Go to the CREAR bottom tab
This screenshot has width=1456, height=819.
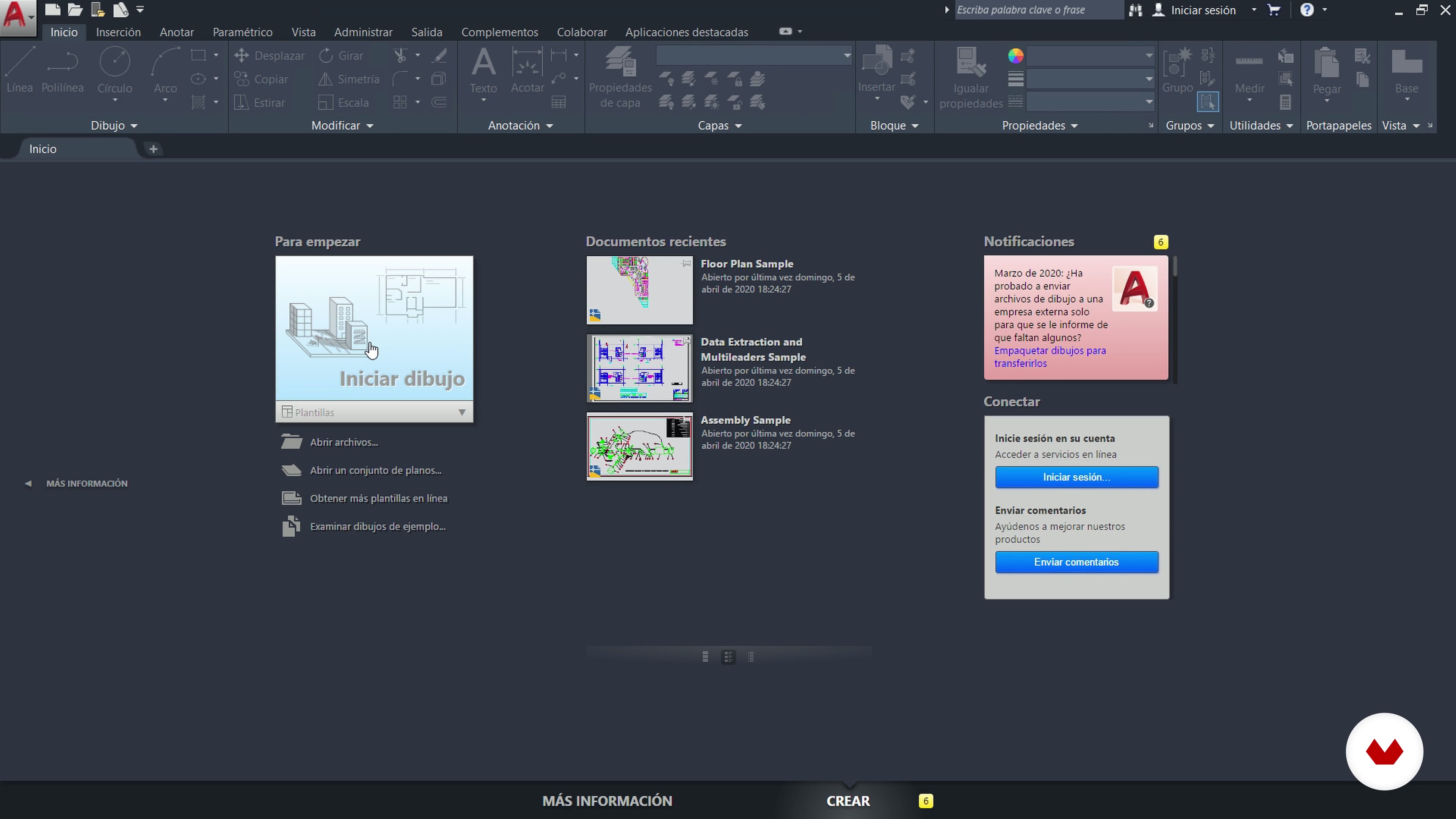pos(848,801)
